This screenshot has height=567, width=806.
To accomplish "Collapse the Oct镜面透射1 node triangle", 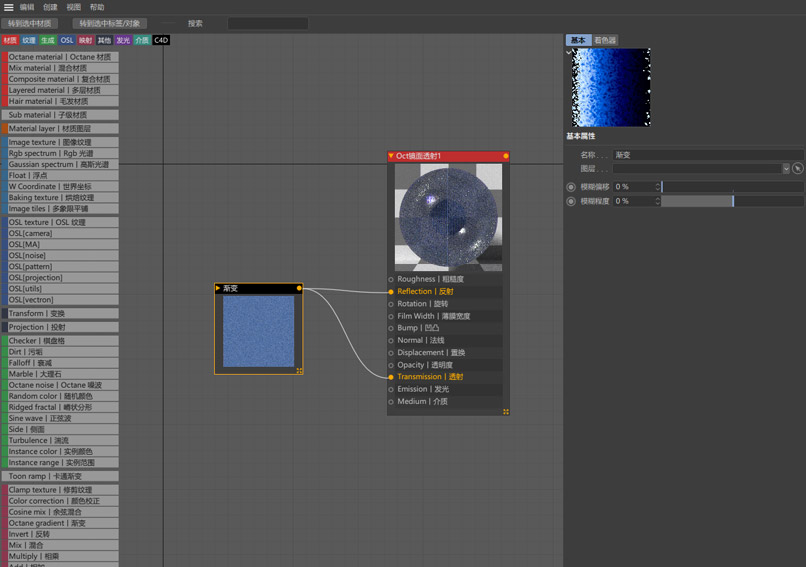I will (391, 156).
